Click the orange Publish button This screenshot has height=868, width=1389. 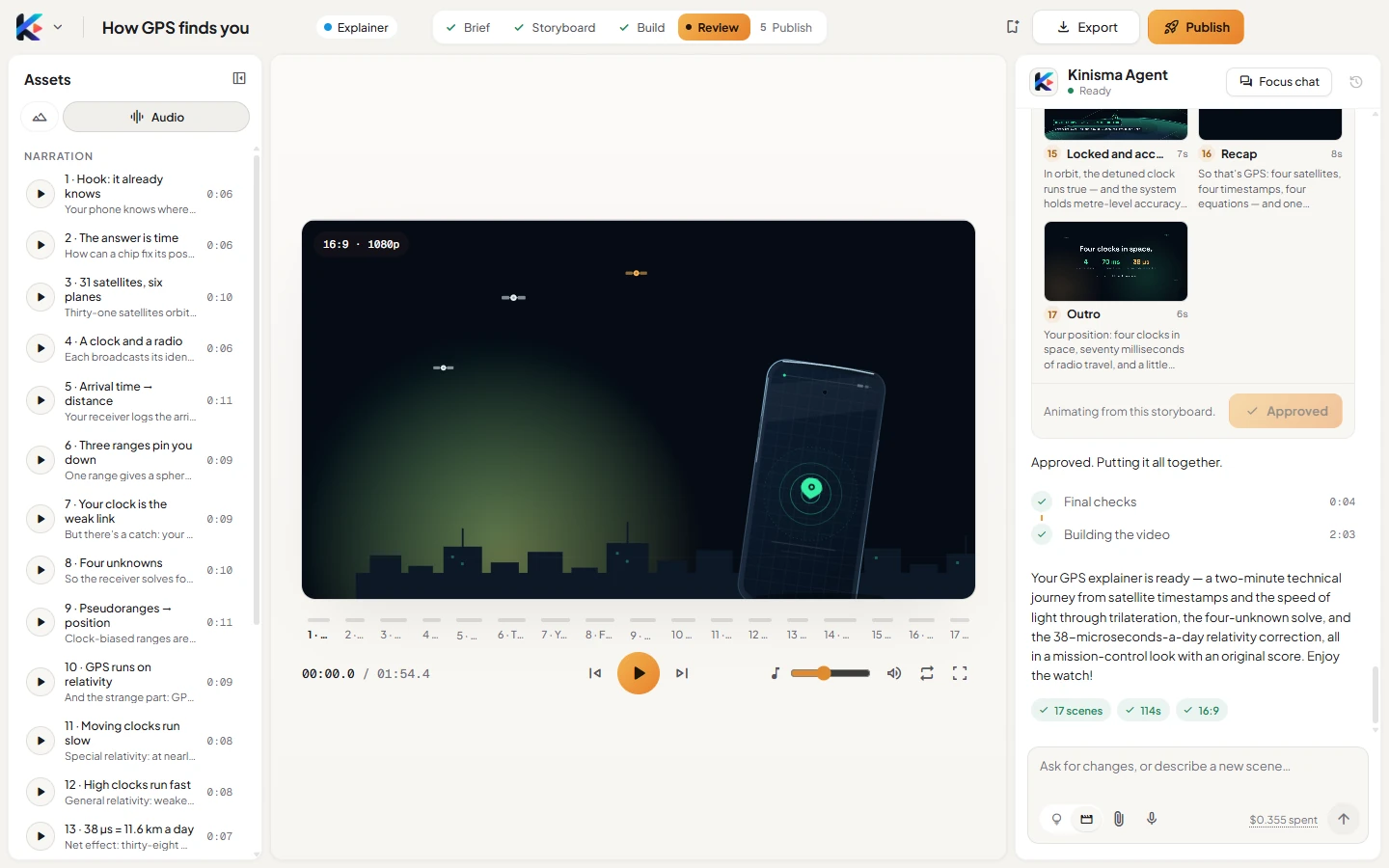[1196, 27]
